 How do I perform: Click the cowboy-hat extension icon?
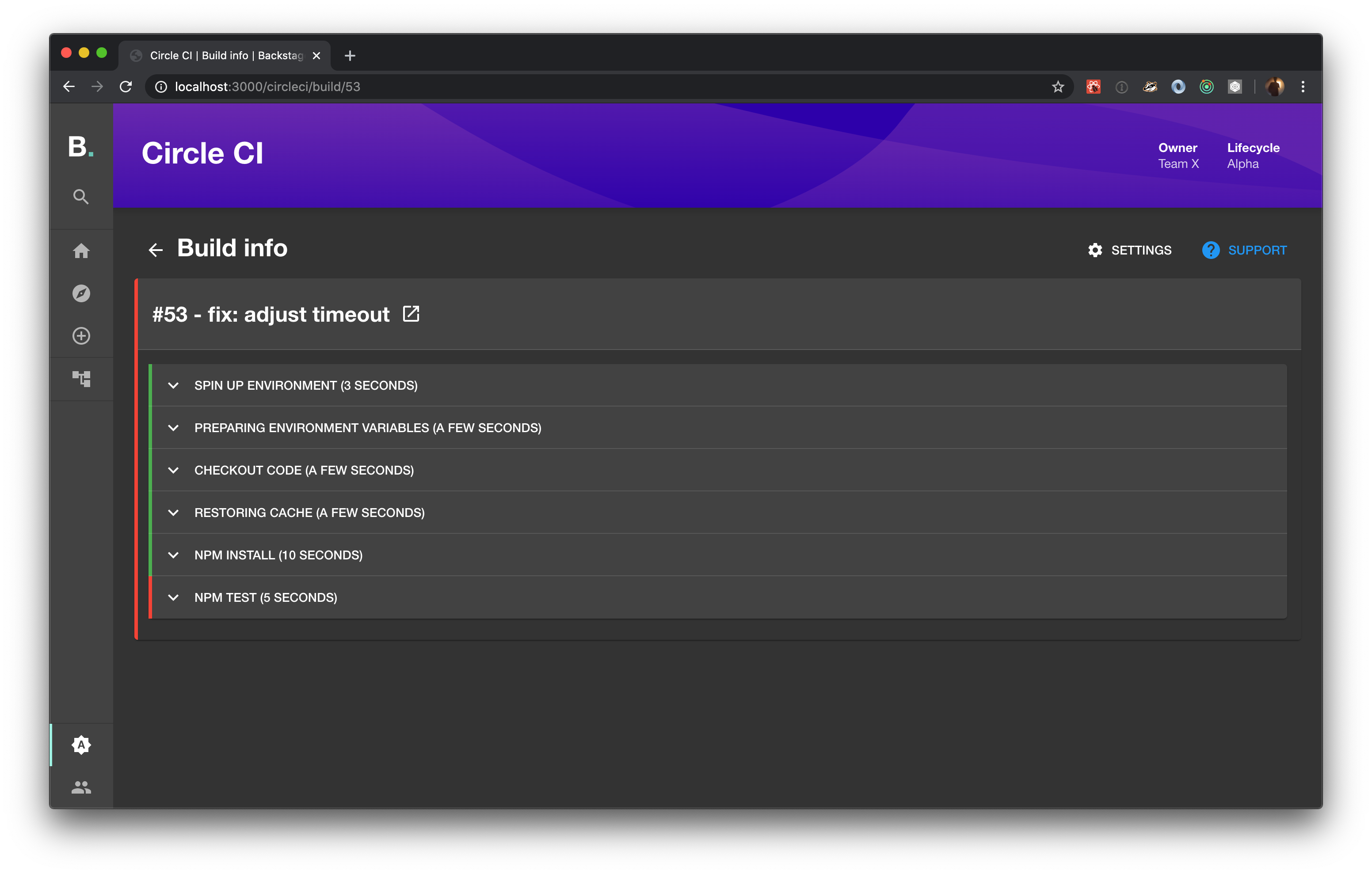click(1150, 87)
